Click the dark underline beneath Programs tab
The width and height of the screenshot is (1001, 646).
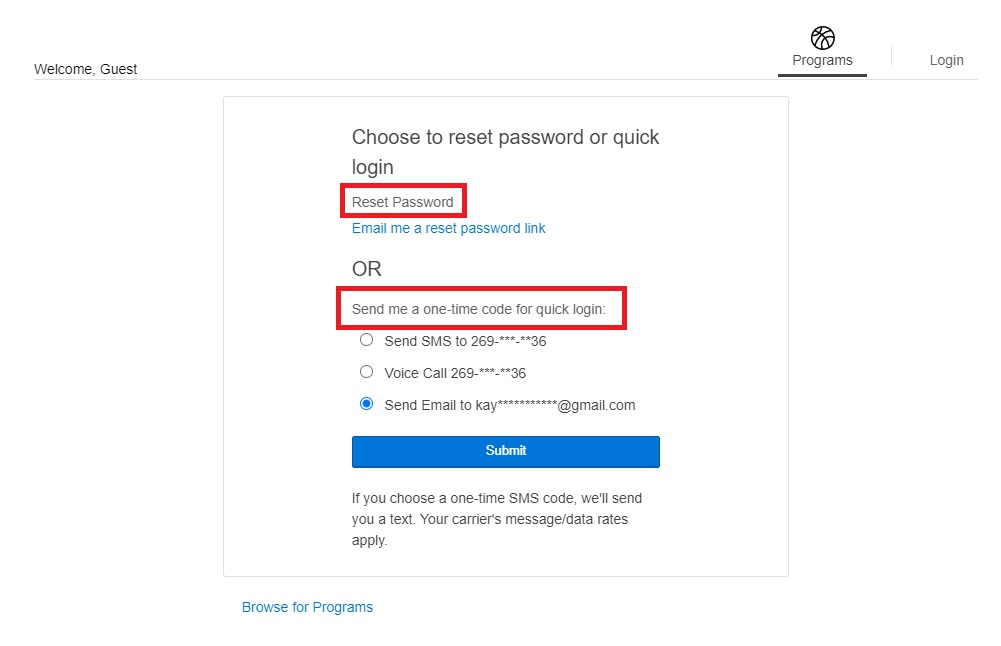tap(822, 75)
